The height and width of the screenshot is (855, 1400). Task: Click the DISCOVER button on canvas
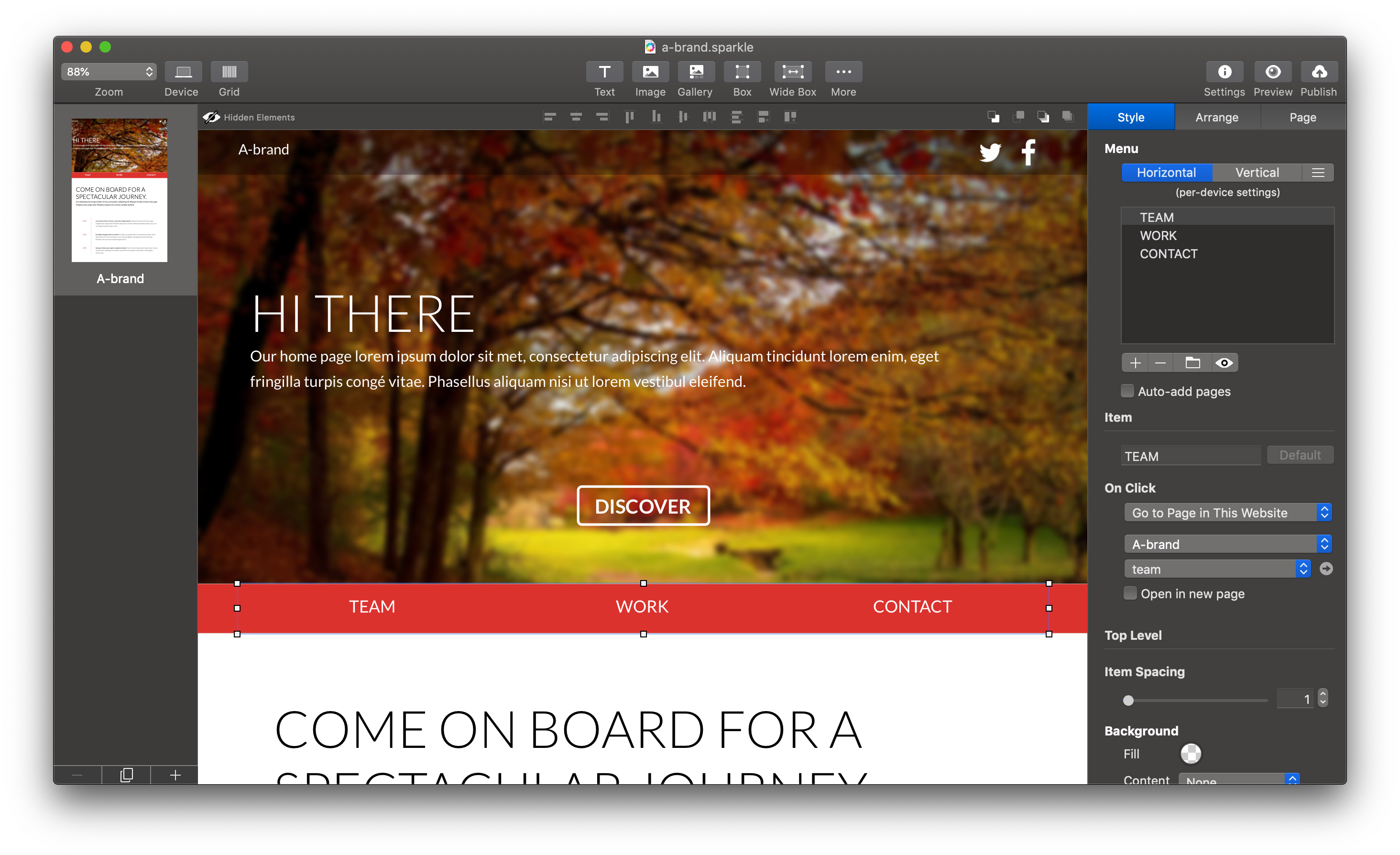[x=643, y=505]
